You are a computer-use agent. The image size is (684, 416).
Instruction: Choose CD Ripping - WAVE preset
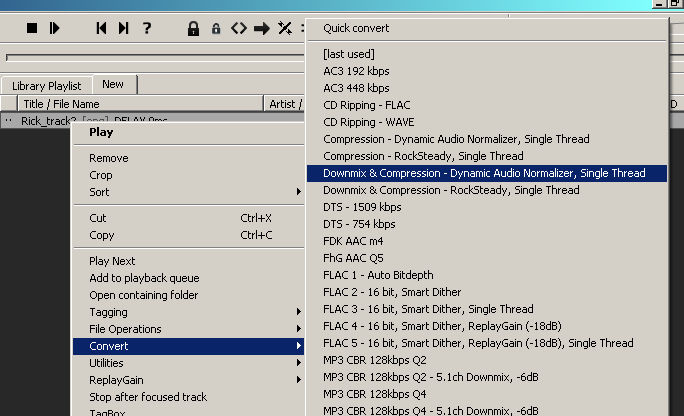pyautogui.click(x=487, y=122)
